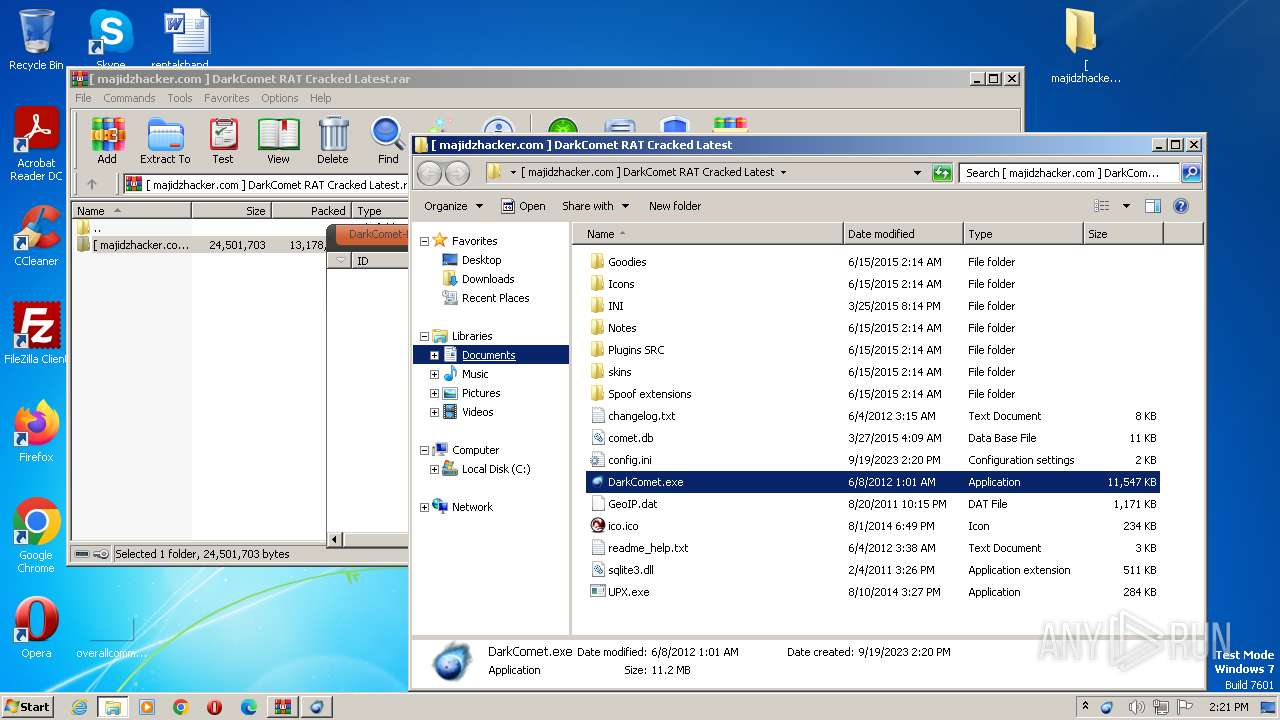The image size is (1280, 720).
Task: Refresh the Explorer address bar
Action: coord(941,173)
